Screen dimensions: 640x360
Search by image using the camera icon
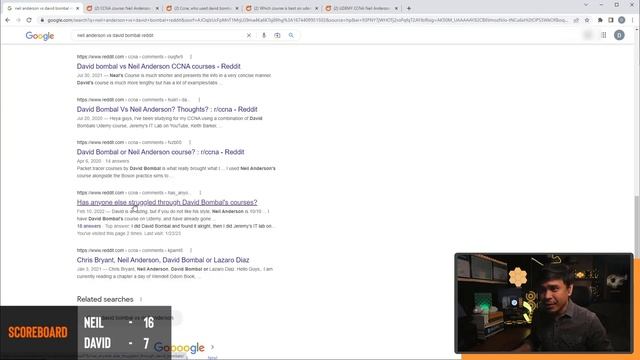[277, 36]
